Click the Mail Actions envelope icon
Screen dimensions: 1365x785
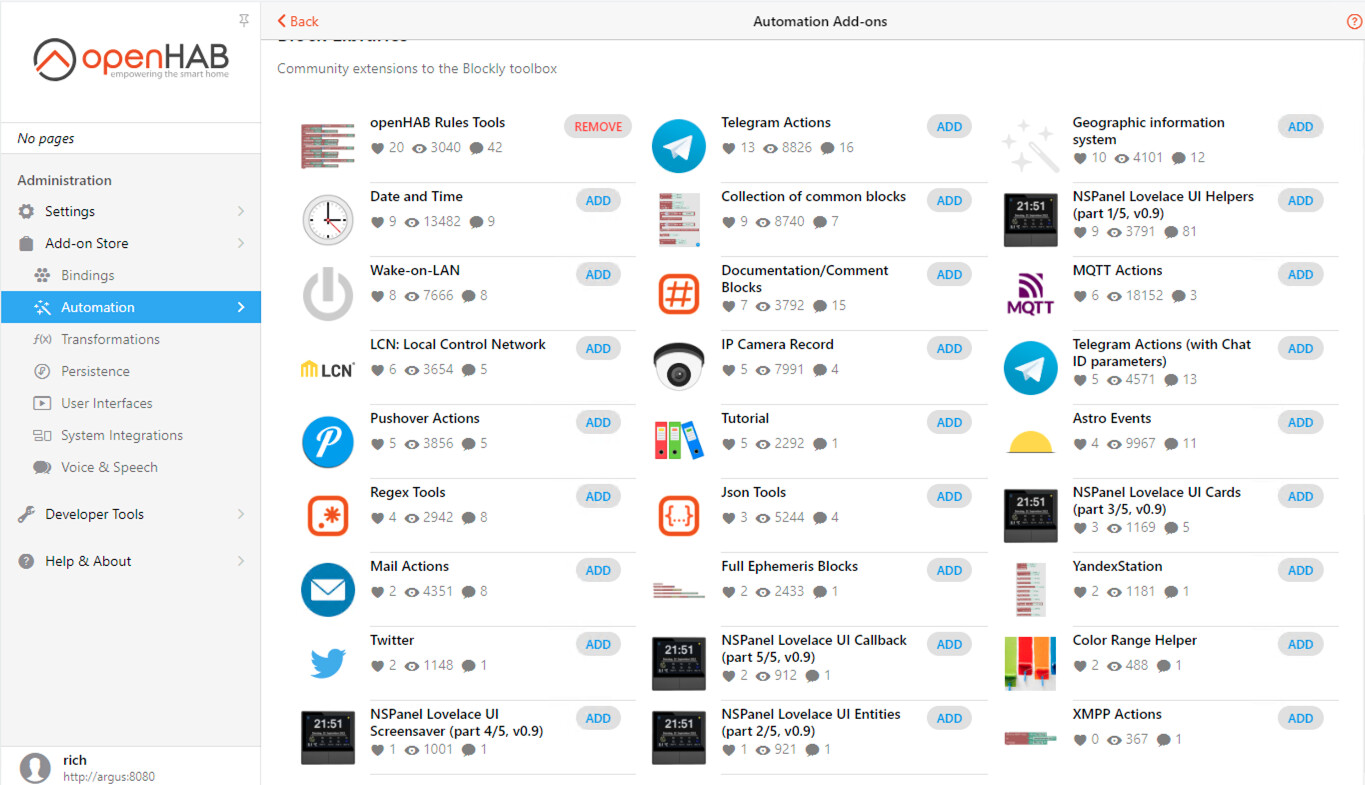[328, 590]
